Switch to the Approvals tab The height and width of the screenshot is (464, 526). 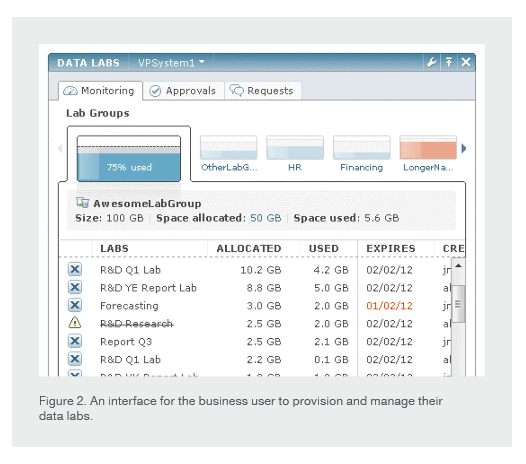183,91
